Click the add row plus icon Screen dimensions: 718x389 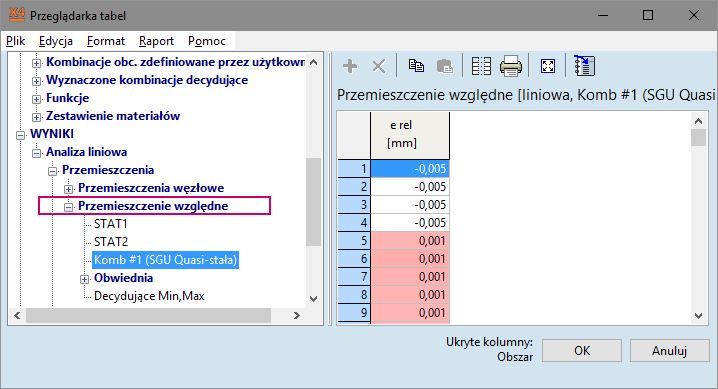coord(350,66)
